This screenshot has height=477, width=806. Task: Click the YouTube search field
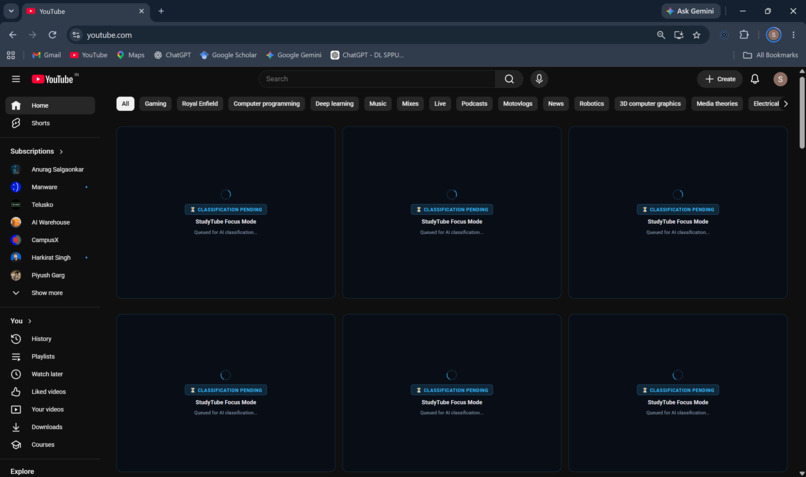click(x=377, y=79)
